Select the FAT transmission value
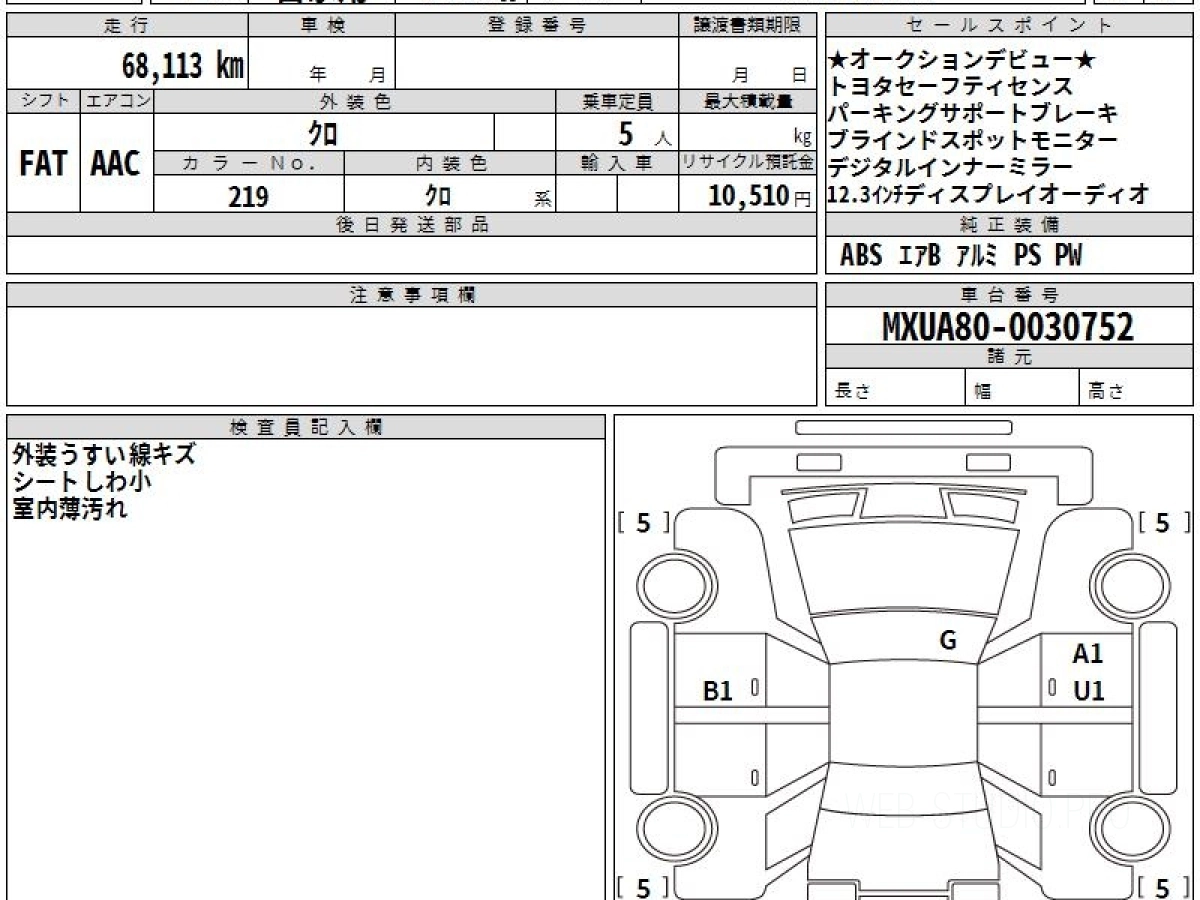Viewport: 1200px width, 900px height. coord(43,164)
